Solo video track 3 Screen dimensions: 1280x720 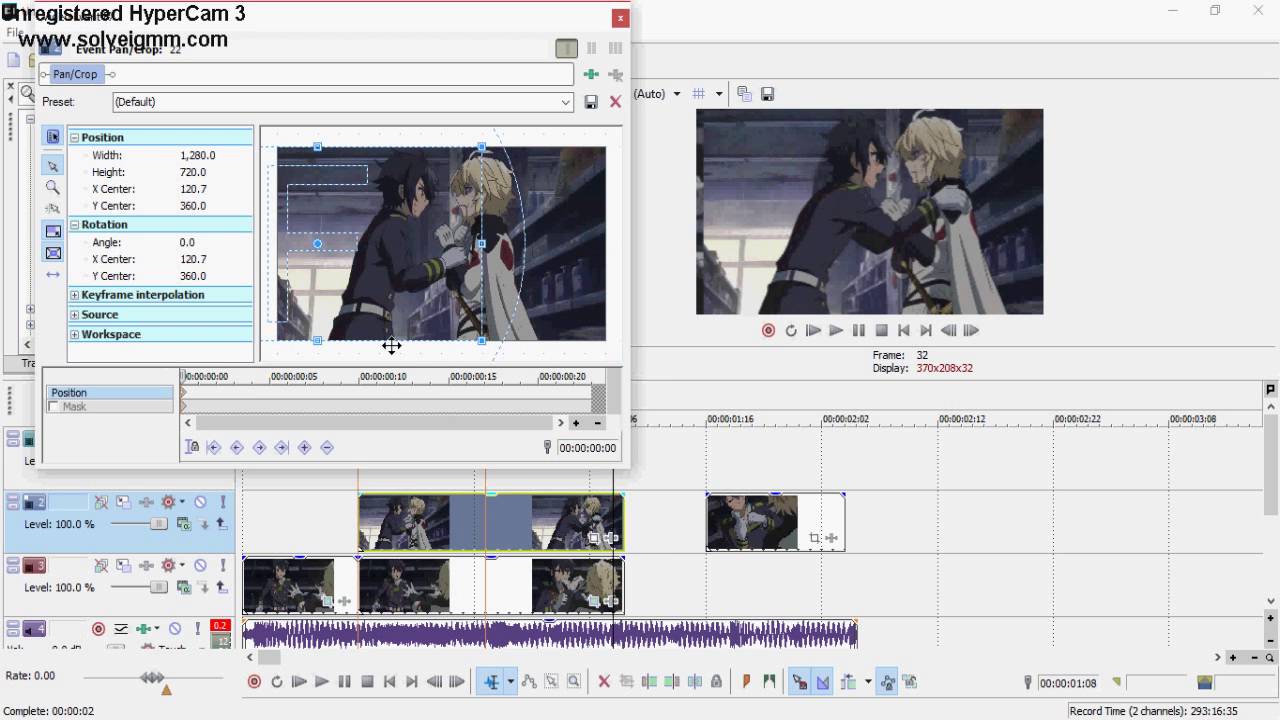pyautogui.click(x=222, y=565)
